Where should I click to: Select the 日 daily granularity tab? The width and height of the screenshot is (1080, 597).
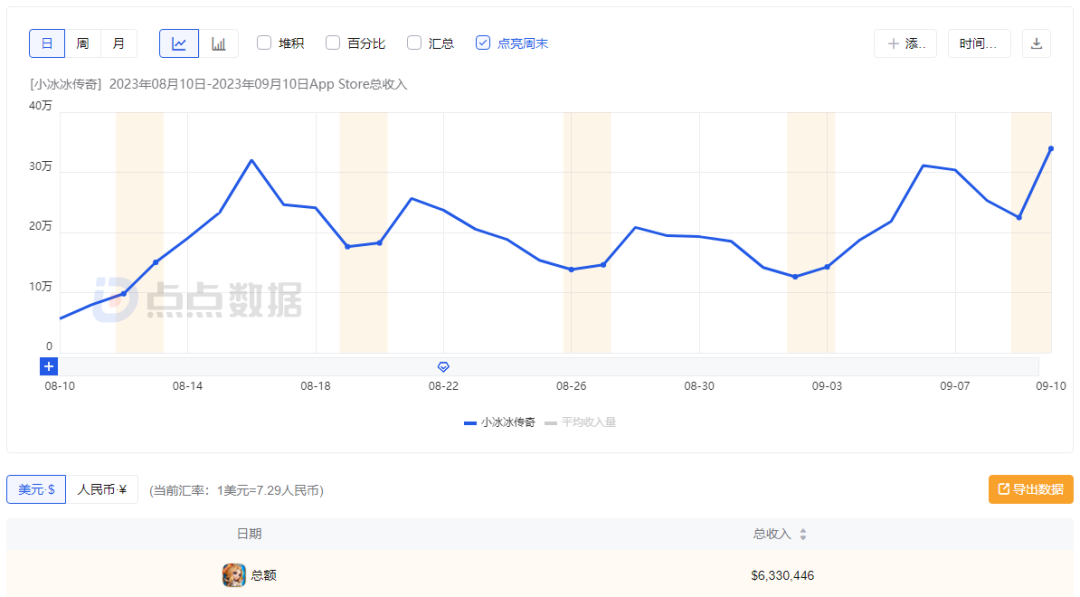[x=47, y=44]
